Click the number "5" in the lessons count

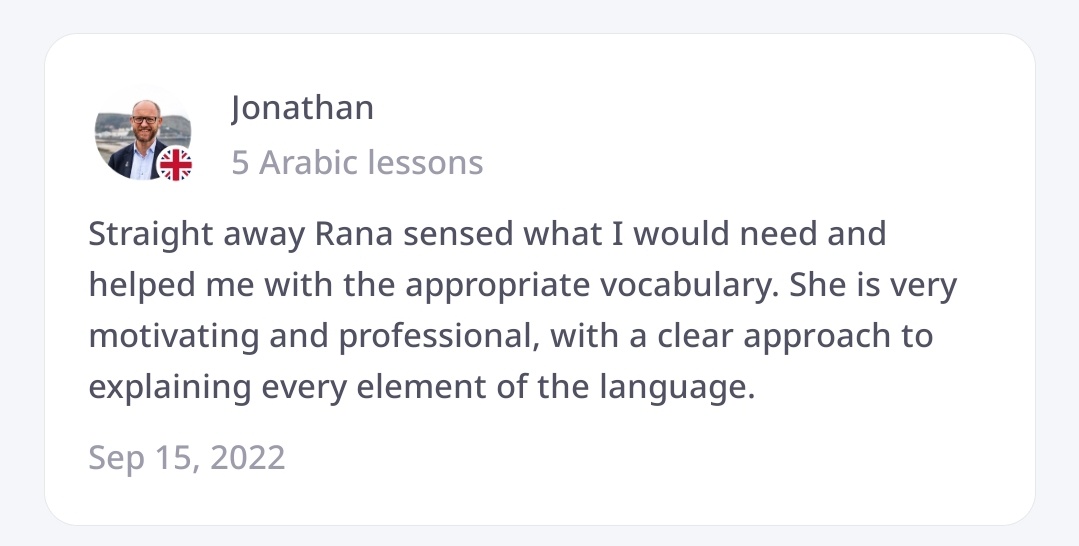pos(240,162)
